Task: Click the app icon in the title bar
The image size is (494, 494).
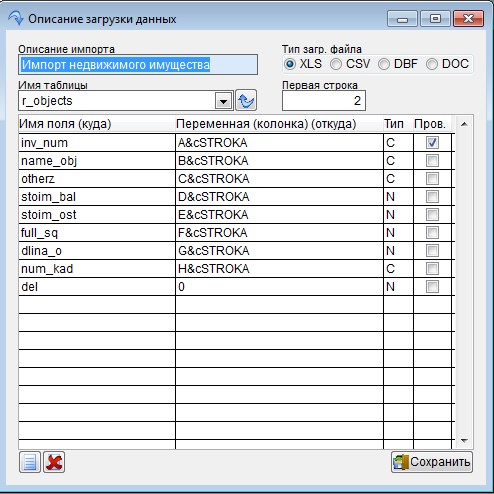Action: pyautogui.click(x=16, y=18)
